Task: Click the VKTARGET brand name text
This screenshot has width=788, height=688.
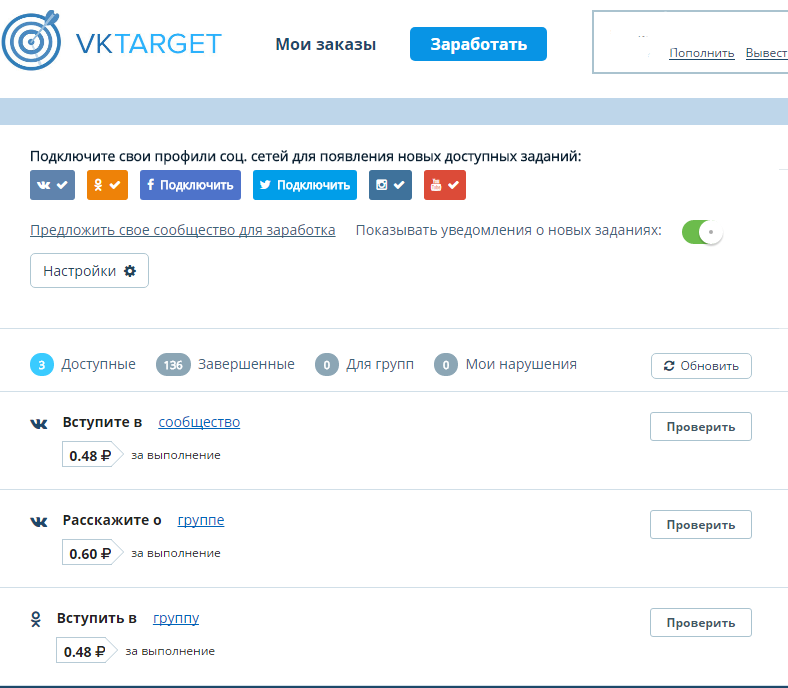Action: [149, 44]
